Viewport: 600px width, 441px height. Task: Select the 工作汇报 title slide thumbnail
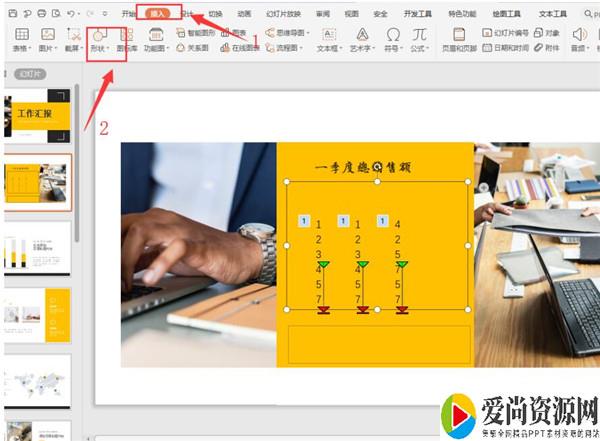coord(40,118)
